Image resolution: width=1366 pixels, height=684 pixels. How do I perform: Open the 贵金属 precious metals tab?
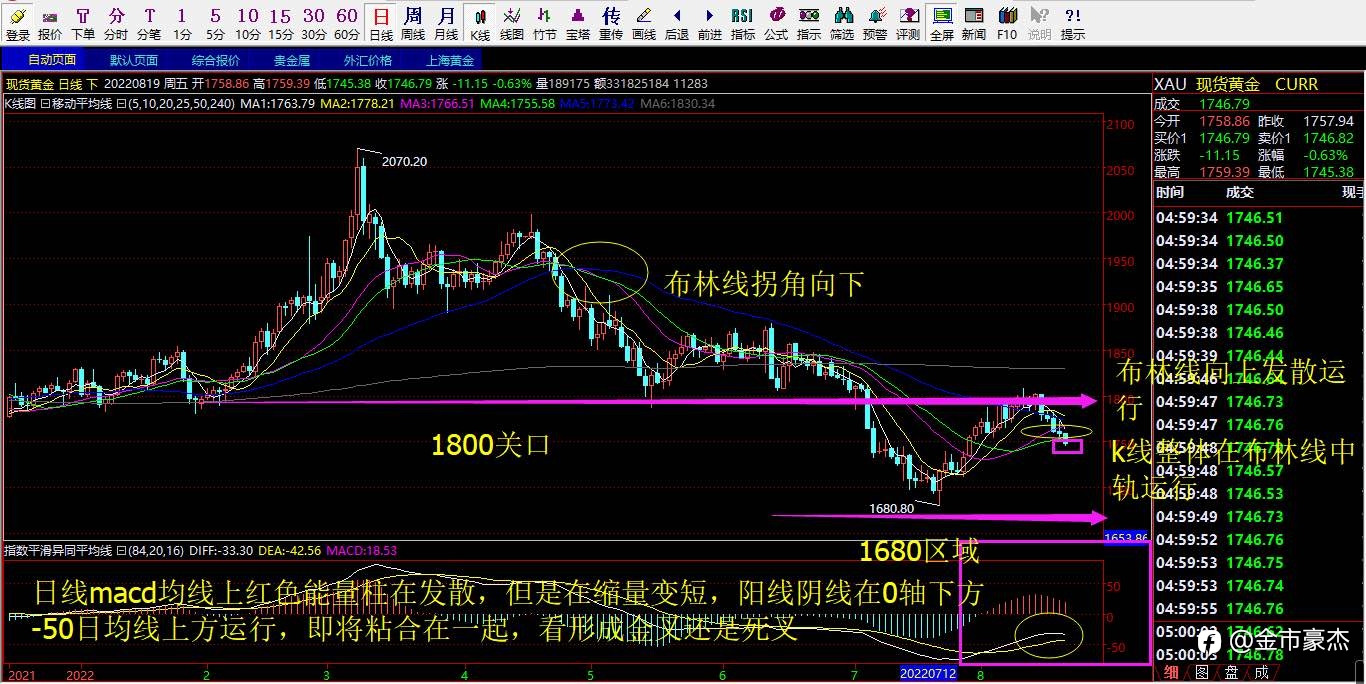291,60
